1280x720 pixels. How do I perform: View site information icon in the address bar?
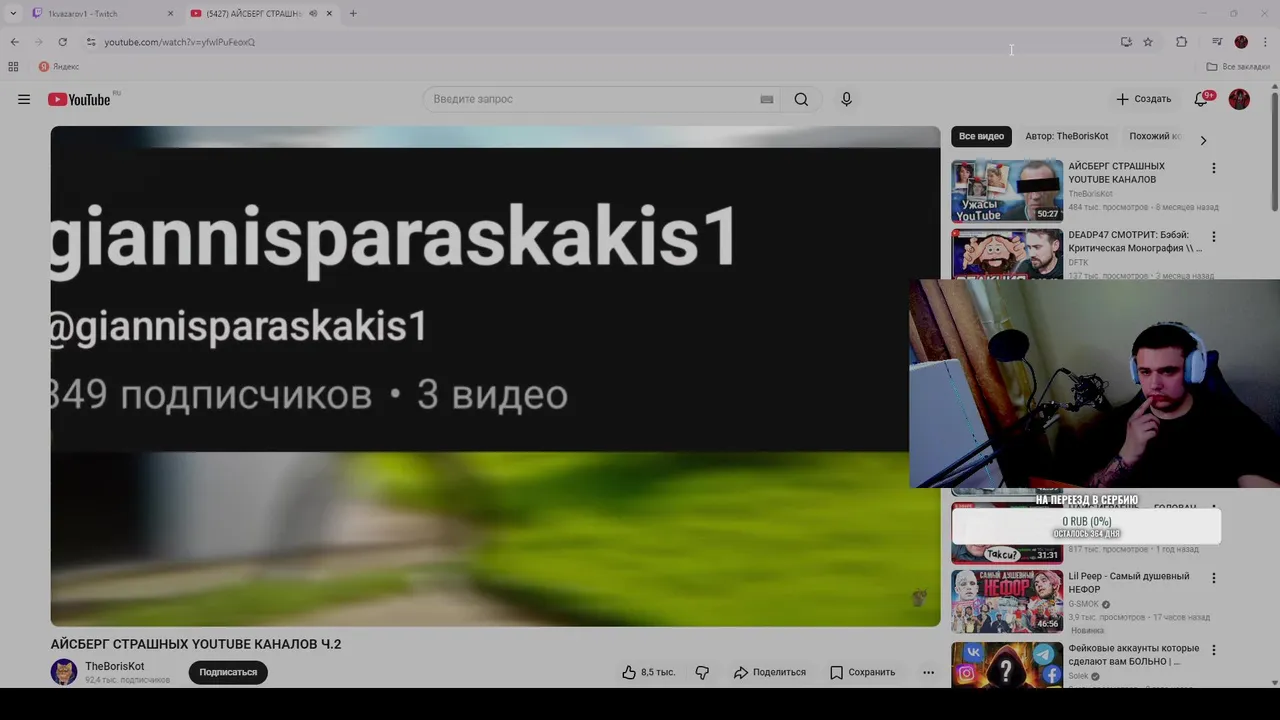tap(91, 42)
